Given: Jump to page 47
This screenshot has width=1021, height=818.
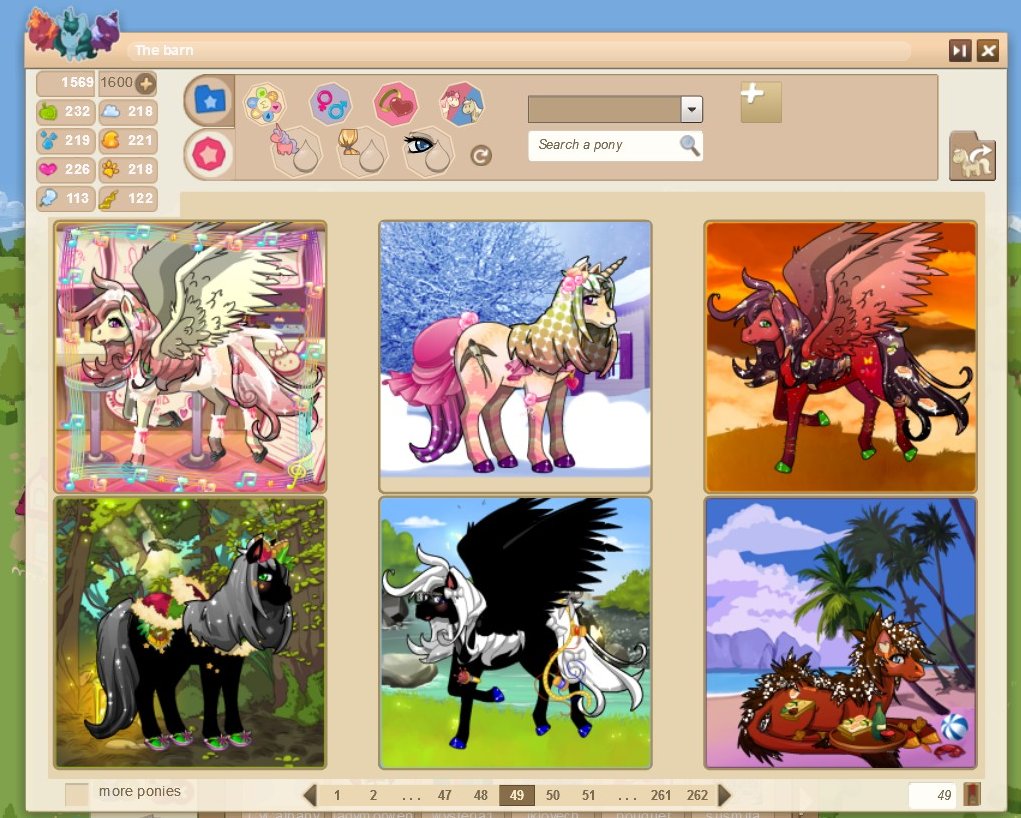Looking at the screenshot, I should (445, 795).
